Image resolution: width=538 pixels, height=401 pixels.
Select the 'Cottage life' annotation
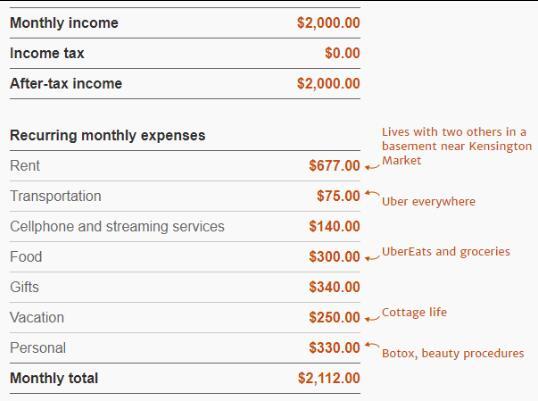point(414,312)
